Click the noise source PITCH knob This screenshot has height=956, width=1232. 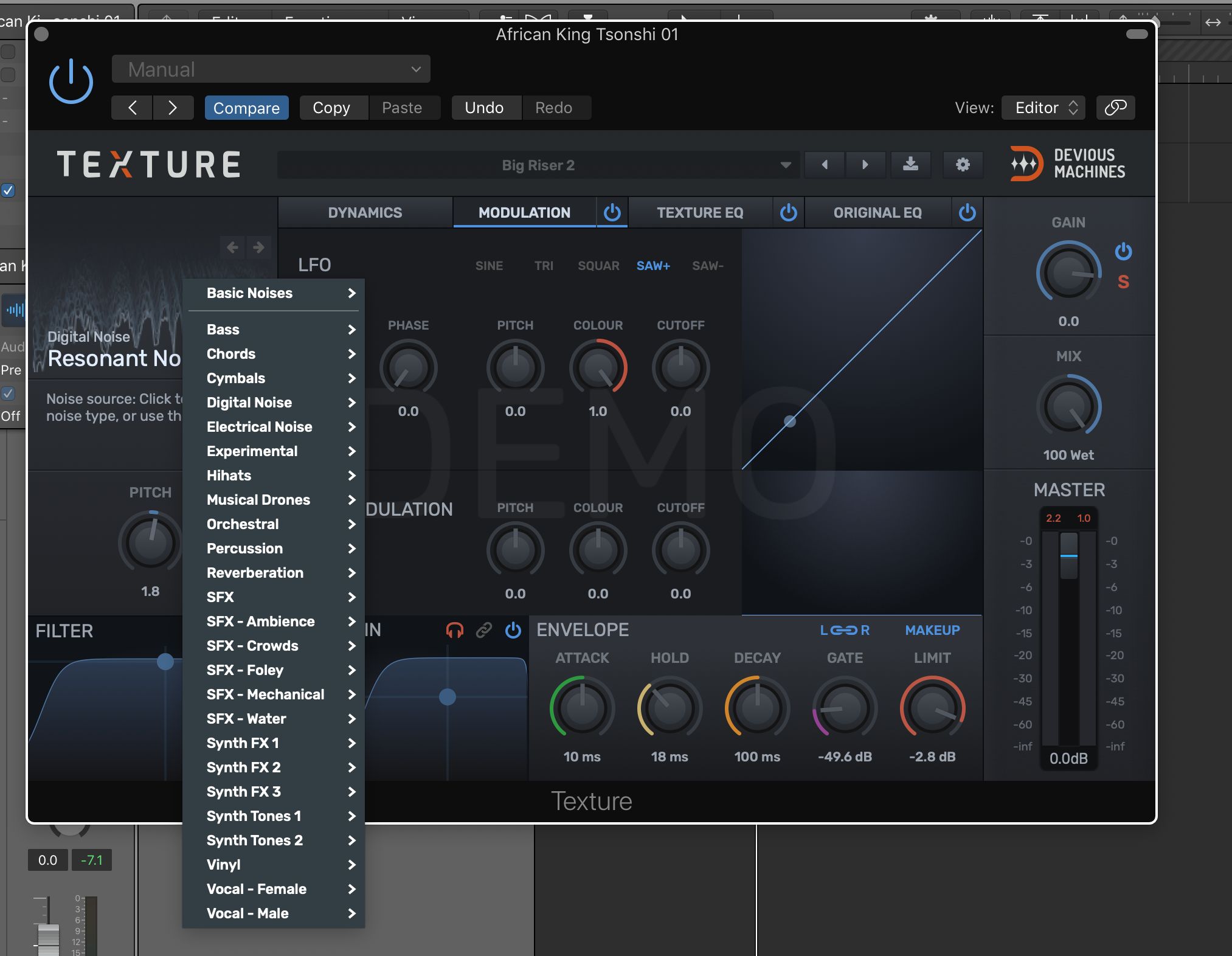tap(150, 541)
